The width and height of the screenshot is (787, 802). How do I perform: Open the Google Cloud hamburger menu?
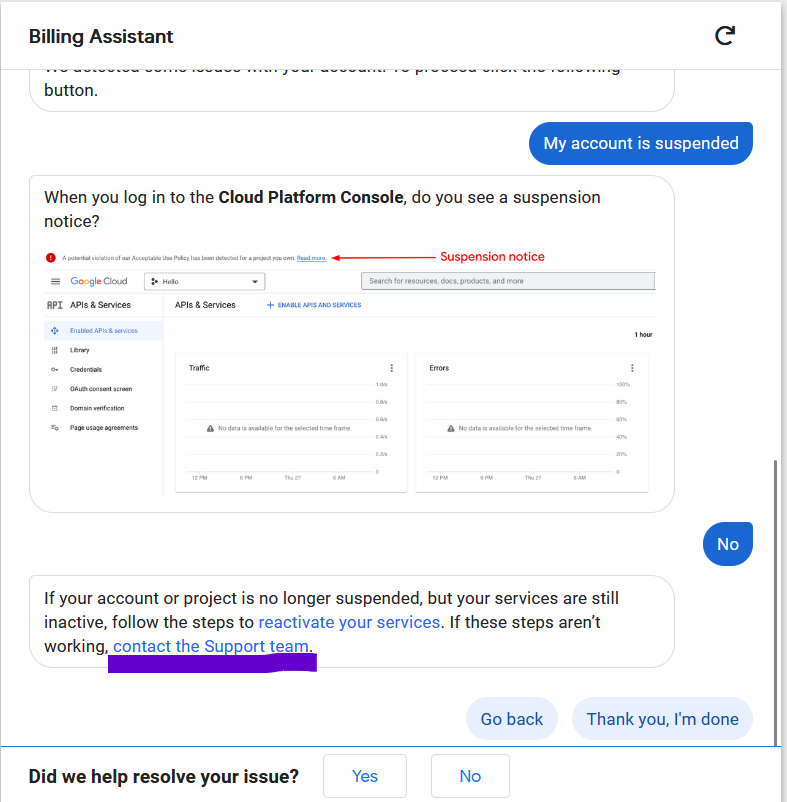click(x=56, y=282)
